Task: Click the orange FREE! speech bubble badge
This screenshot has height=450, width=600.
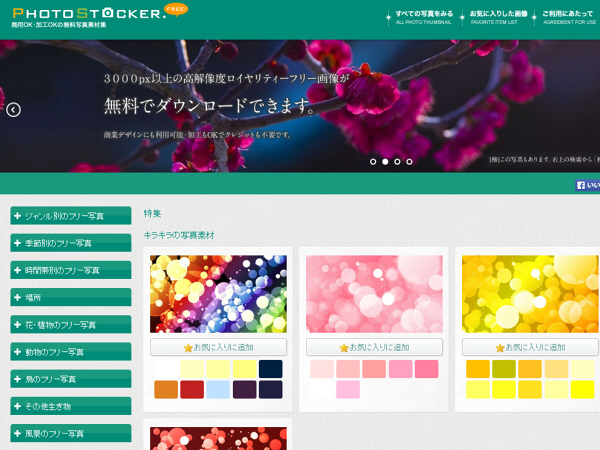Action: (x=176, y=10)
